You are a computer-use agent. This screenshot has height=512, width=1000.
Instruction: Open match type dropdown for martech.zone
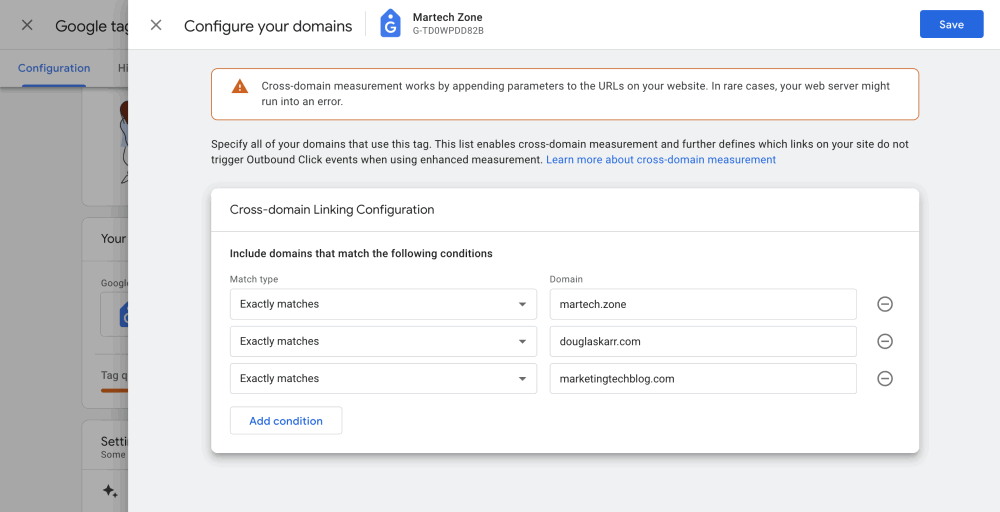[383, 304]
